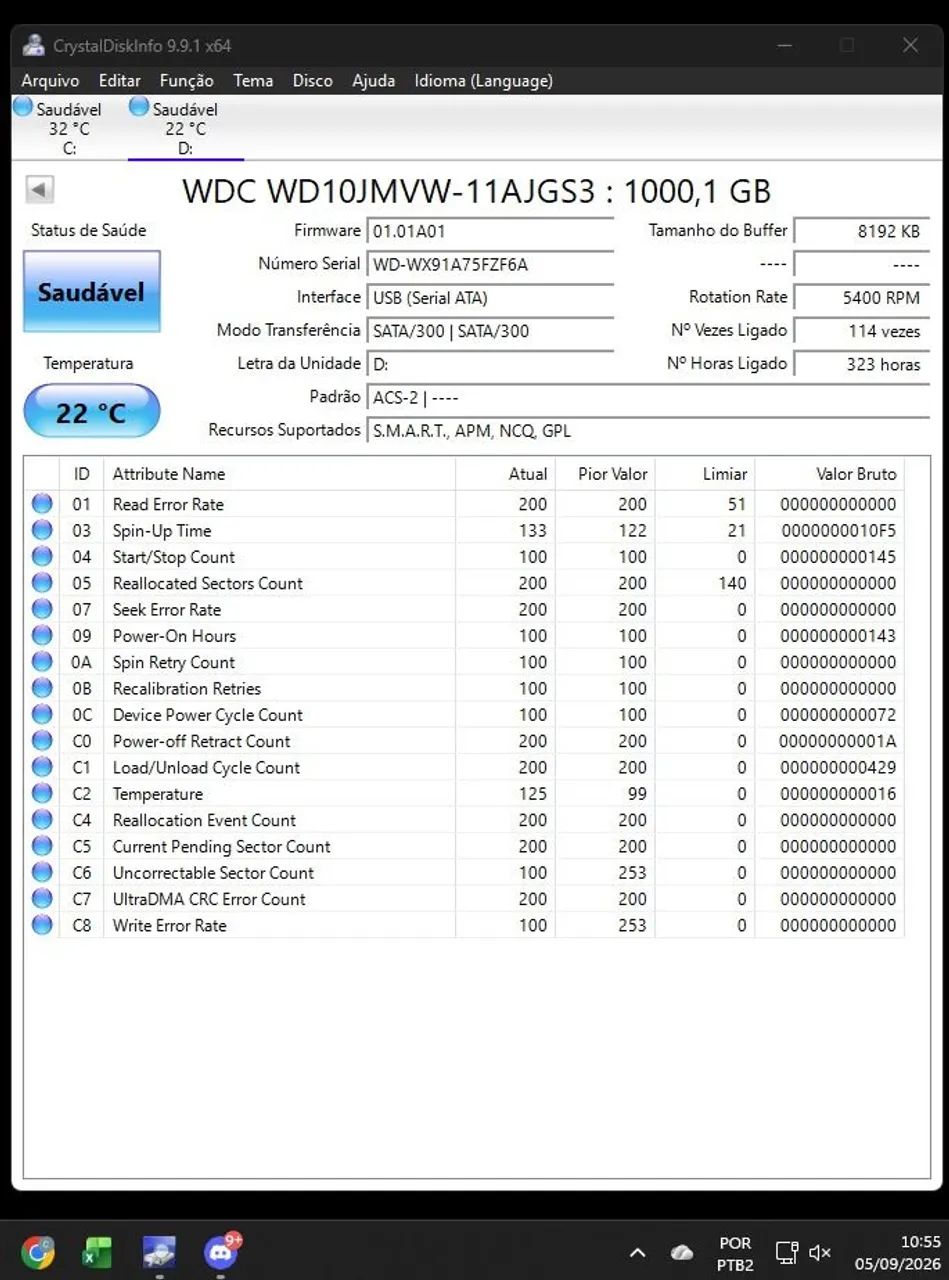This screenshot has width=949, height=1280.
Task: Click status orb for Read Error Rate
Action: [x=42, y=504]
